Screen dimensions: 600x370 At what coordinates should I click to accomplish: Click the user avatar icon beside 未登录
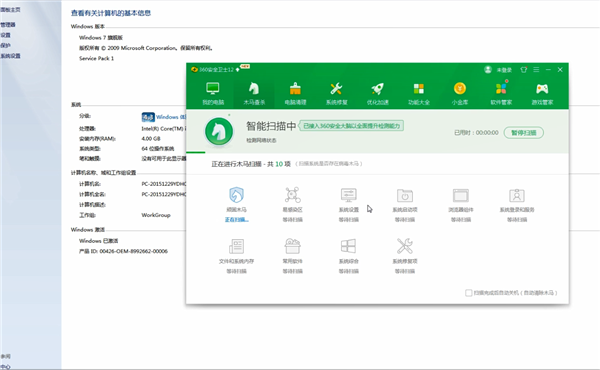(x=488, y=70)
